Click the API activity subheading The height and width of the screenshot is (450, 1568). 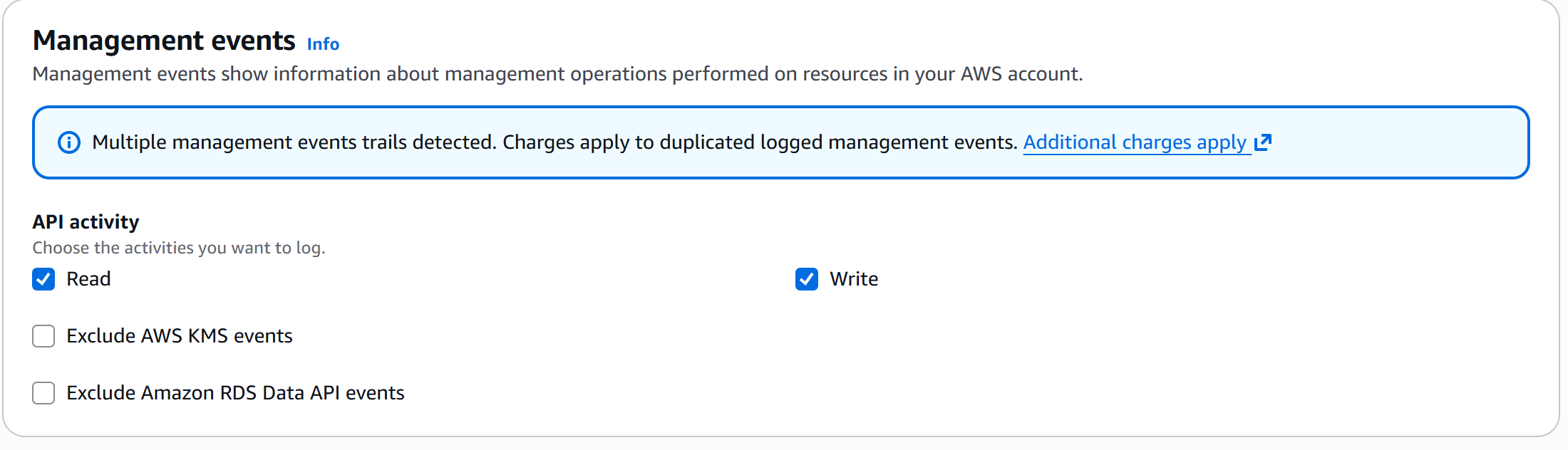point(86,222)
